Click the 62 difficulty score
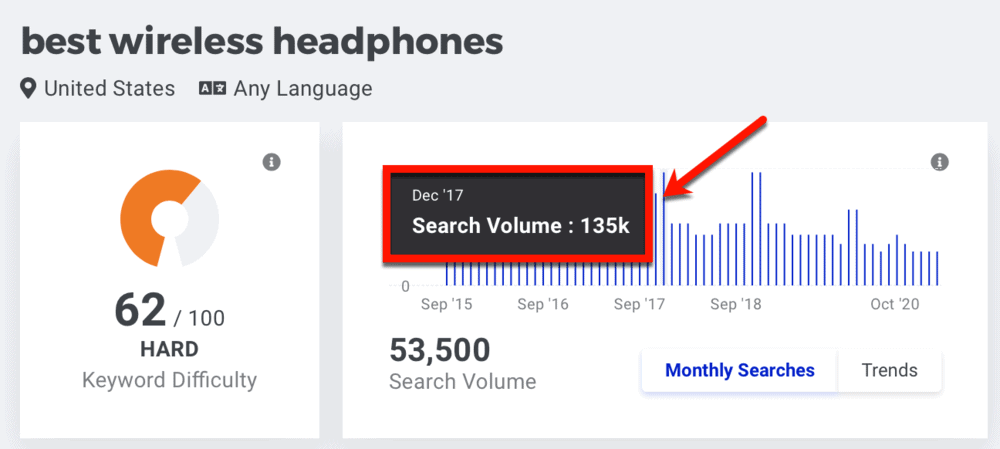The width and height of the screenshot is (1000, 449). click(x=139, y=311)
